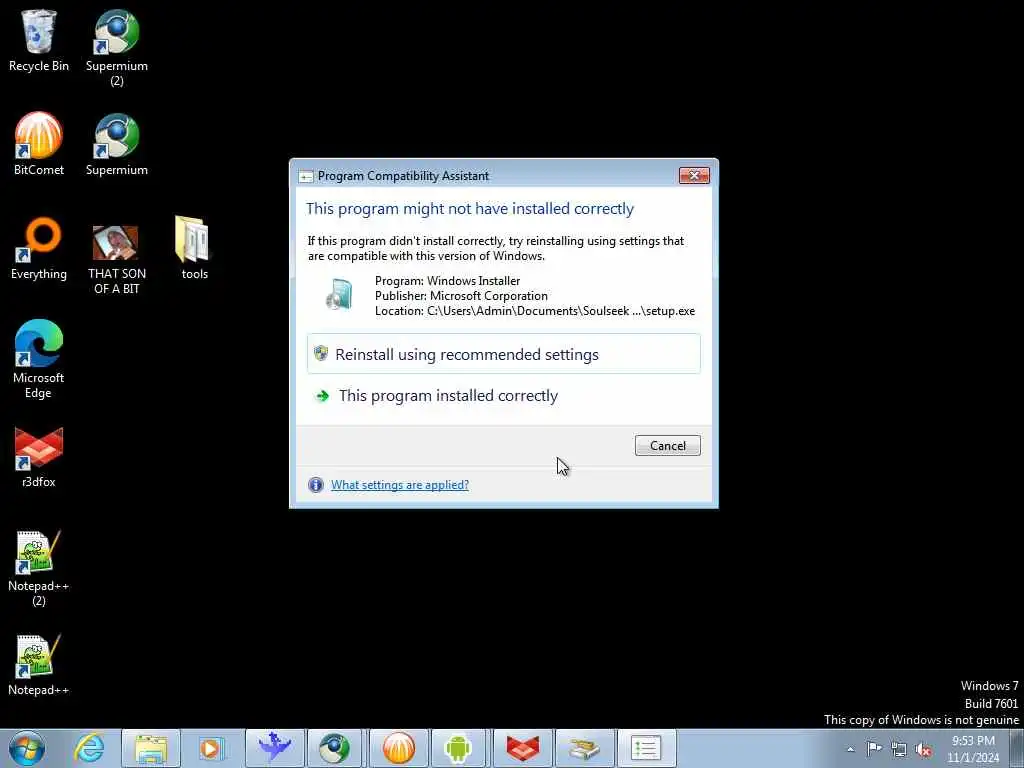Viewport: 1024px width, 768px height.
Task: Click the muted volume tray icon
Action: [x=923, y=749]
